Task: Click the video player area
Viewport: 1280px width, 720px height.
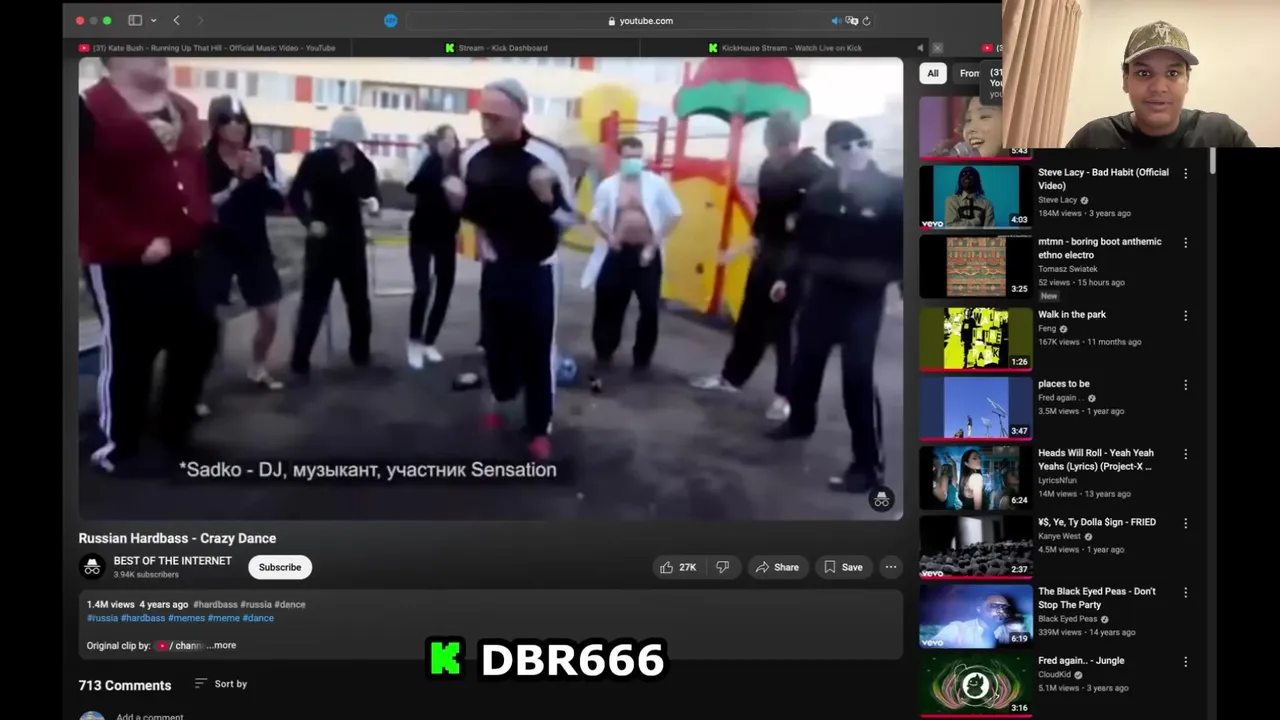Action: click(x=491, y=289)
